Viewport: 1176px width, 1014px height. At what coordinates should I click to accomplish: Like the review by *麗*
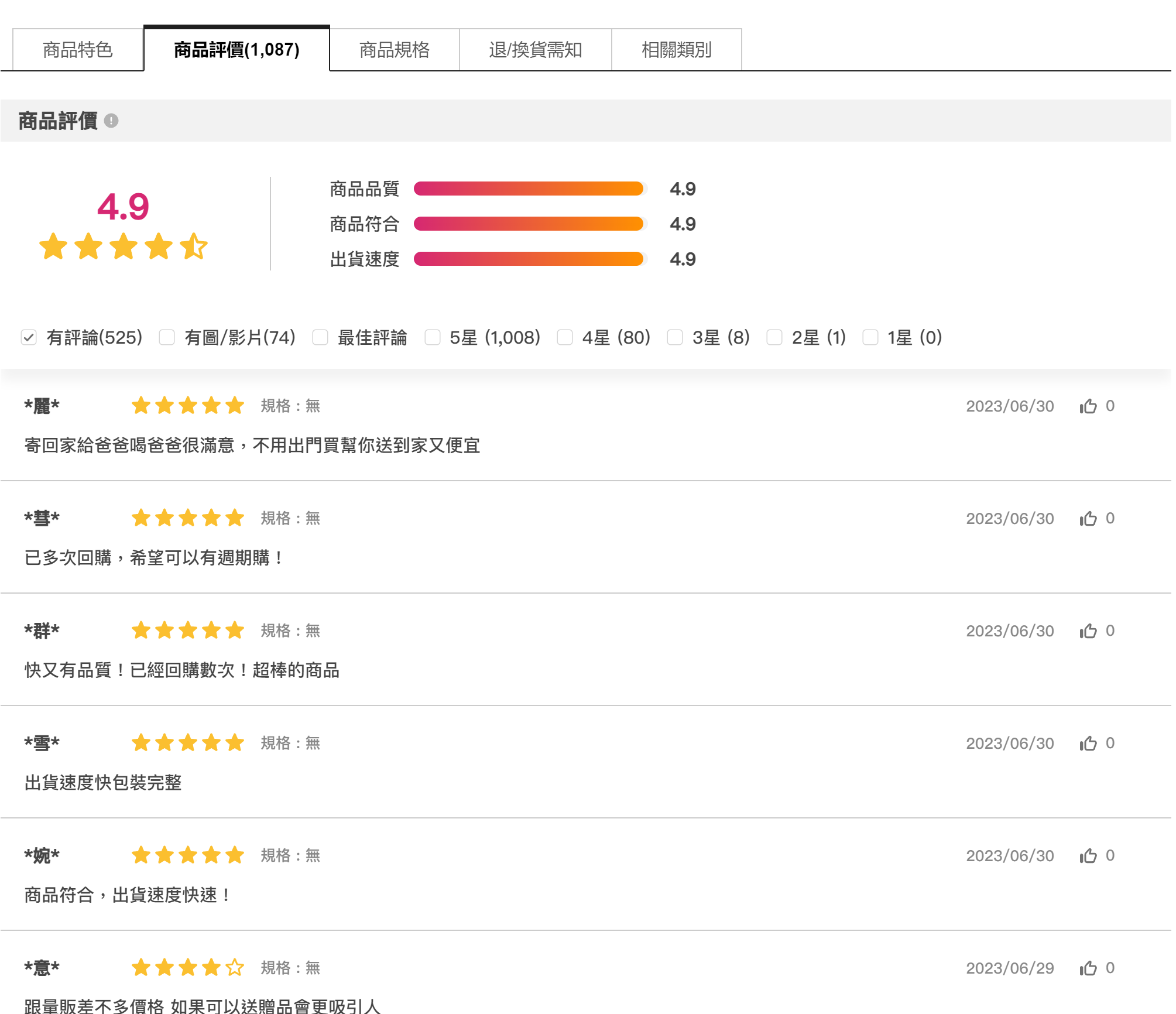pyautogui.click(x=1088, y=406)
